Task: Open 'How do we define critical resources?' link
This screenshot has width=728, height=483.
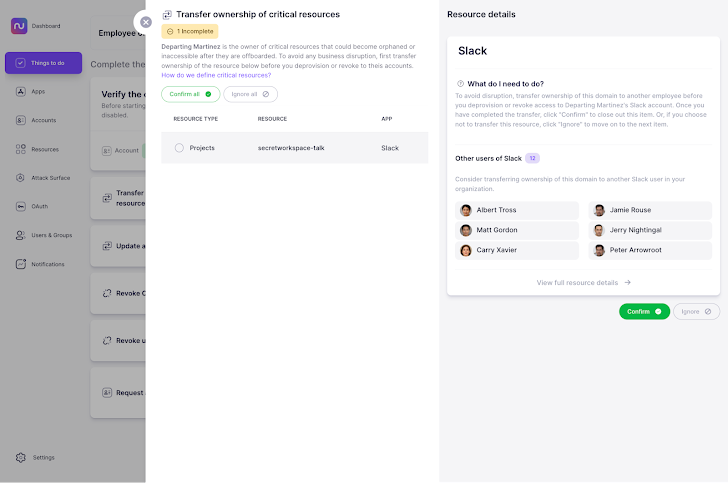Action: tap(216, 75)
